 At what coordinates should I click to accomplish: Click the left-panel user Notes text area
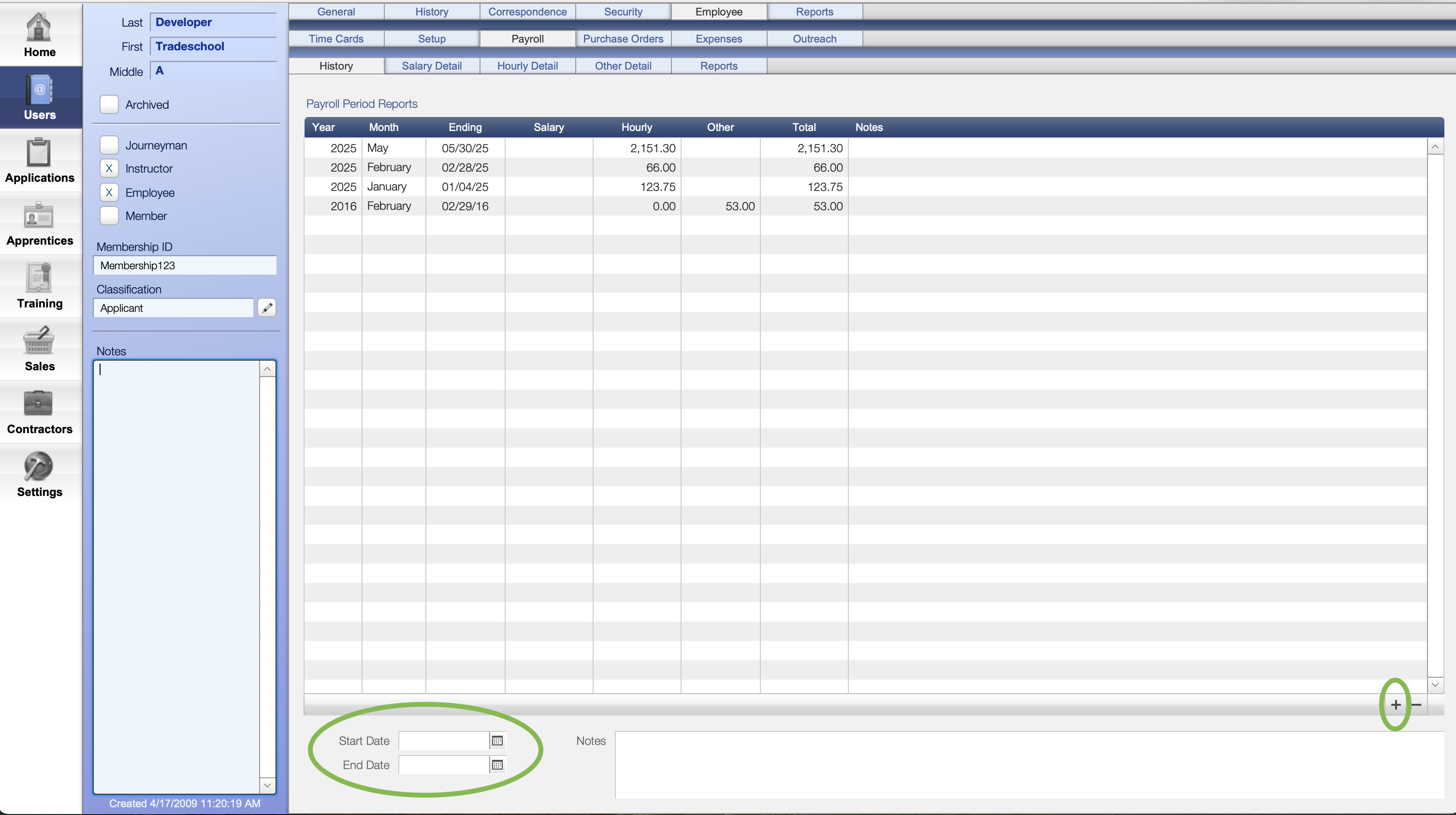click(x=176, y=577)
